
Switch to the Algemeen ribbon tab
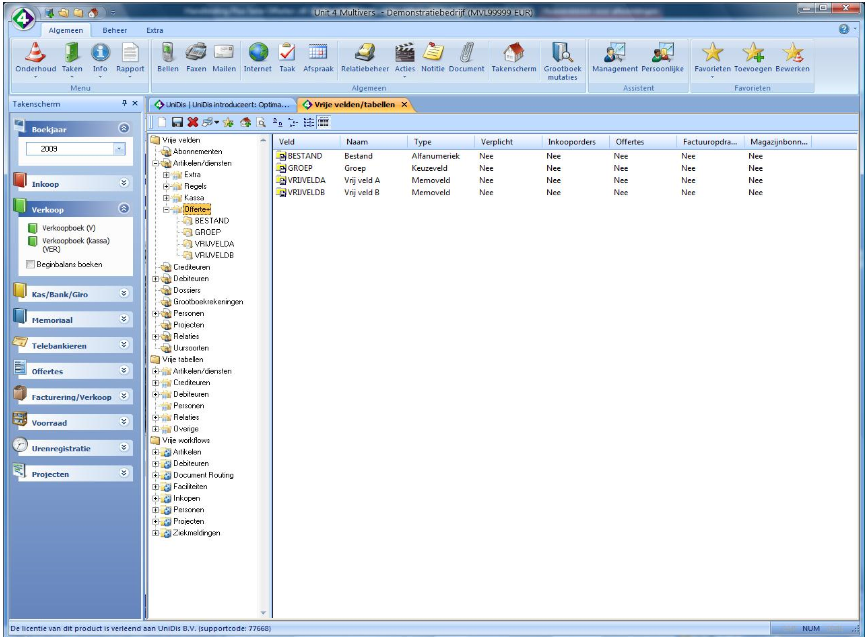(x=66, y=30)
